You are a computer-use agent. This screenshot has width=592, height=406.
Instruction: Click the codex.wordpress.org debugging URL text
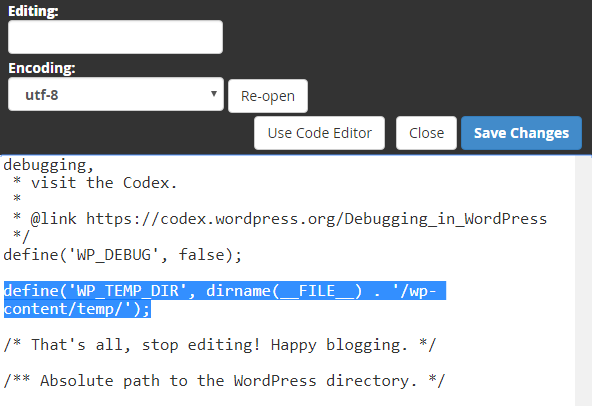click(x=316, y=219)
